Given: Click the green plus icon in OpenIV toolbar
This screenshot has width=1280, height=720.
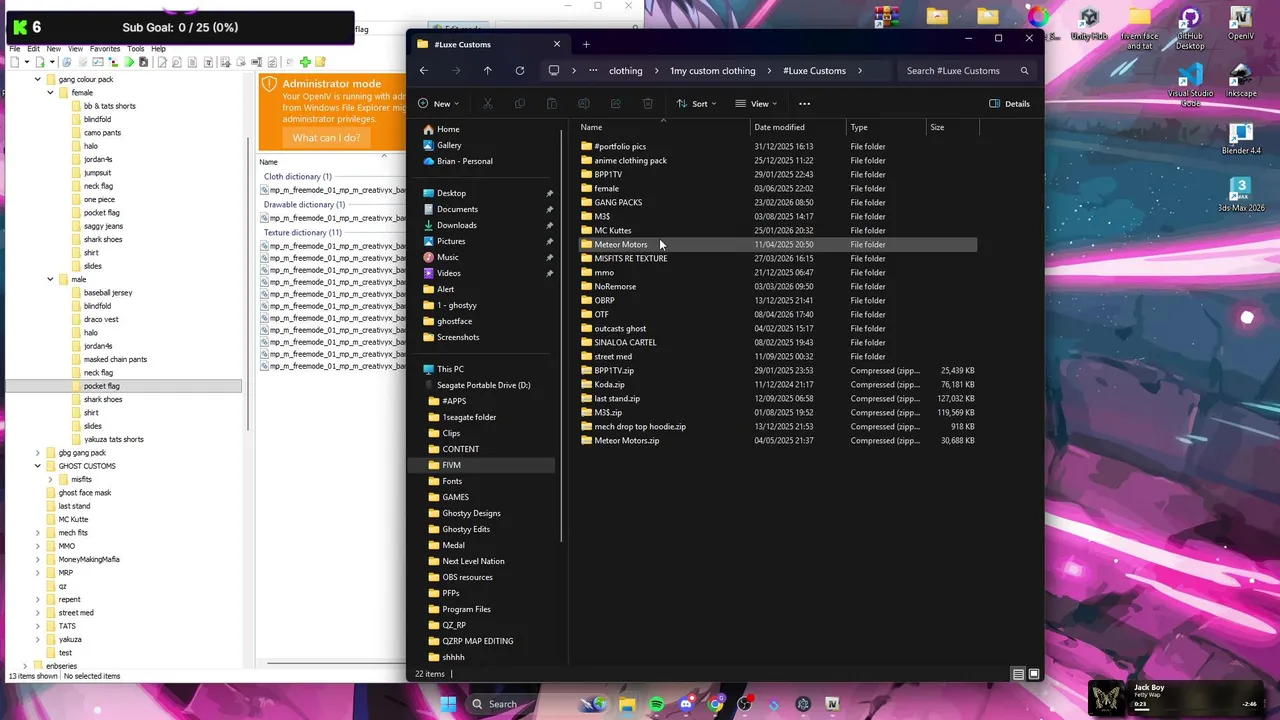Looking at the screenshot, I should tap(305, 62).
